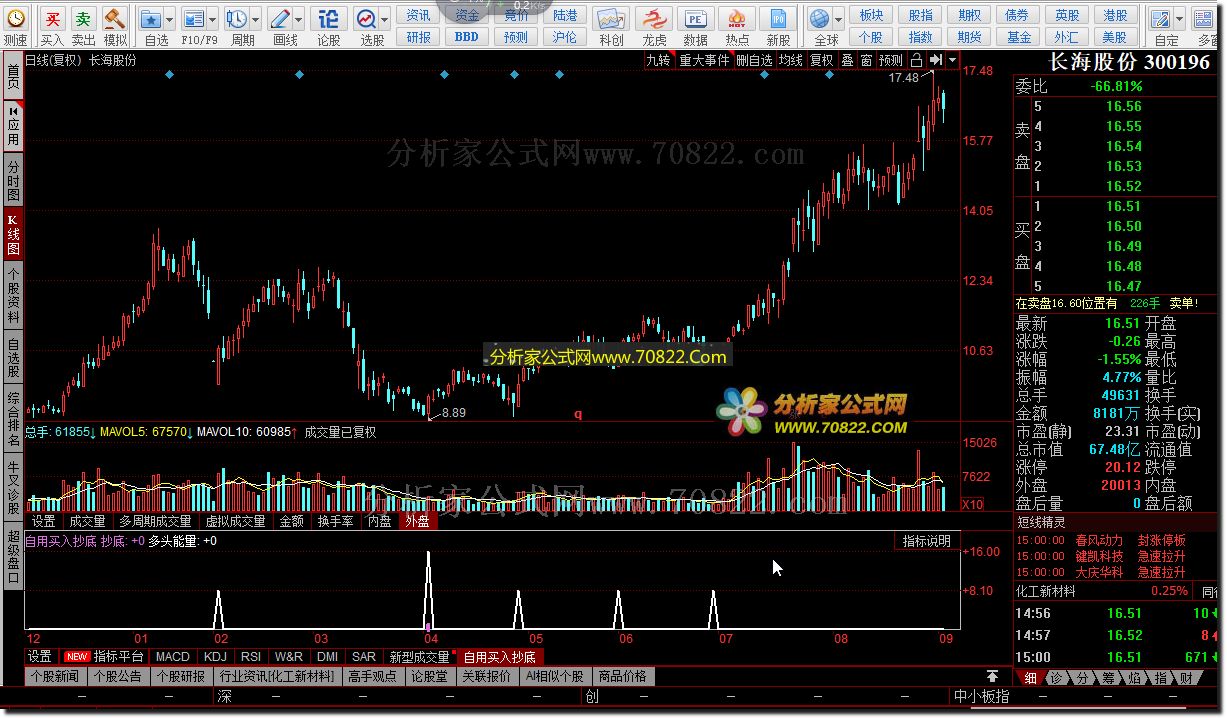This screenshot has width=1227, height=718.
Task: Expand the 自定 dropdown arrow
Action: [1180, 18]
